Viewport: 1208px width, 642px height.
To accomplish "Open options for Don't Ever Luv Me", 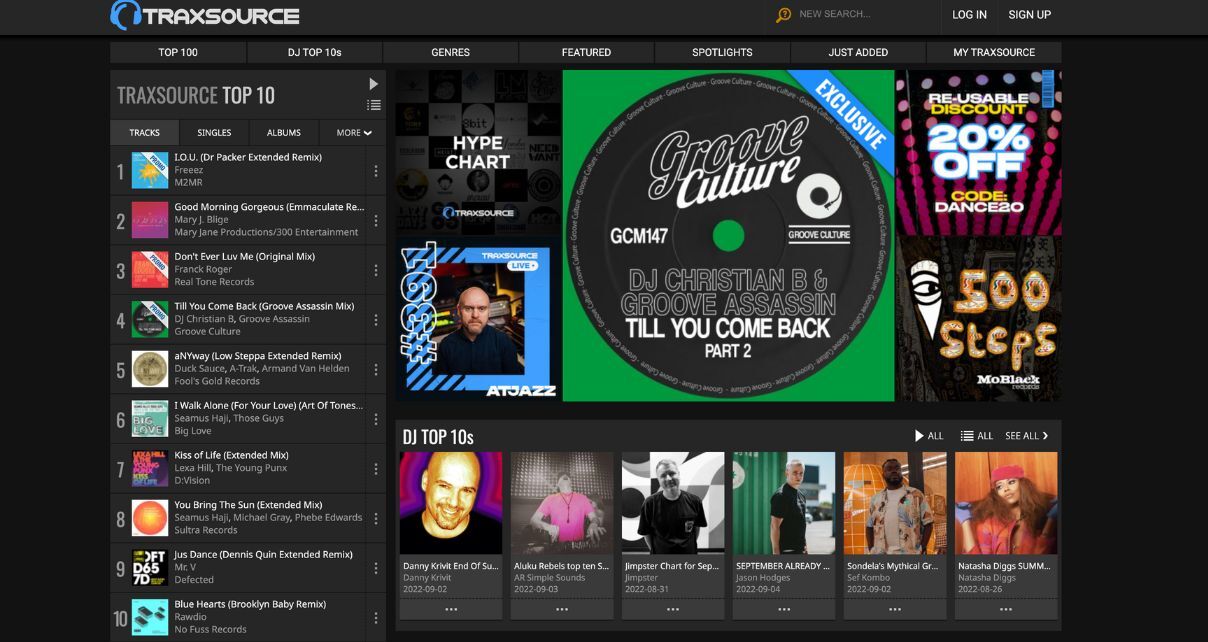I will pyautogui.click(x=376, y=270).
